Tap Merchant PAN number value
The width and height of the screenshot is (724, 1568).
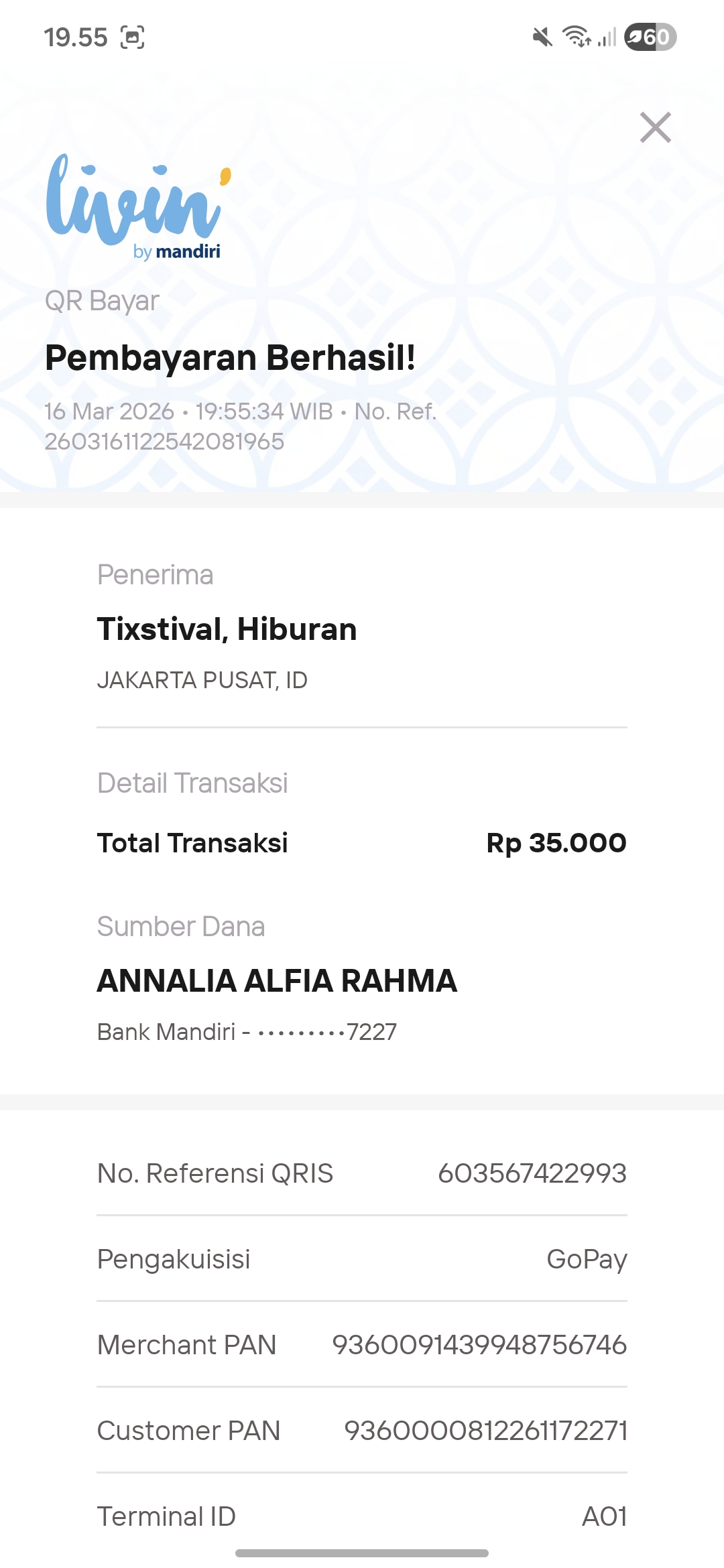(479, 1345)
